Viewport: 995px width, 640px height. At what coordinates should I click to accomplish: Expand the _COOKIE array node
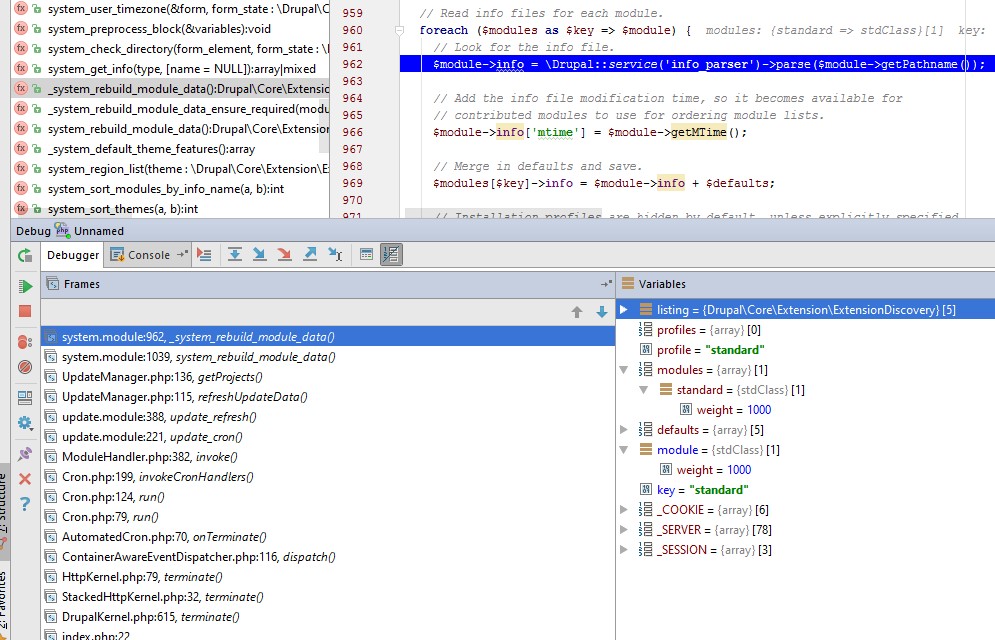(624, 510)
